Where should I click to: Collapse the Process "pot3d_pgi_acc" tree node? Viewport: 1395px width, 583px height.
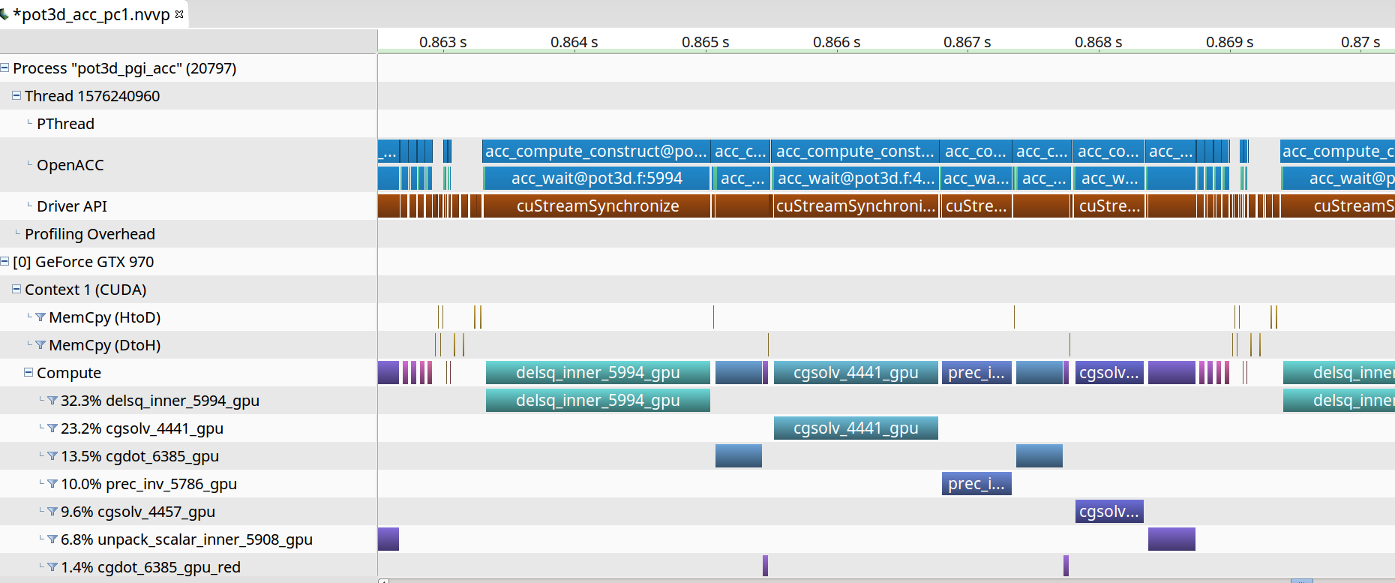pyautogui.click(x=5, y=69)
